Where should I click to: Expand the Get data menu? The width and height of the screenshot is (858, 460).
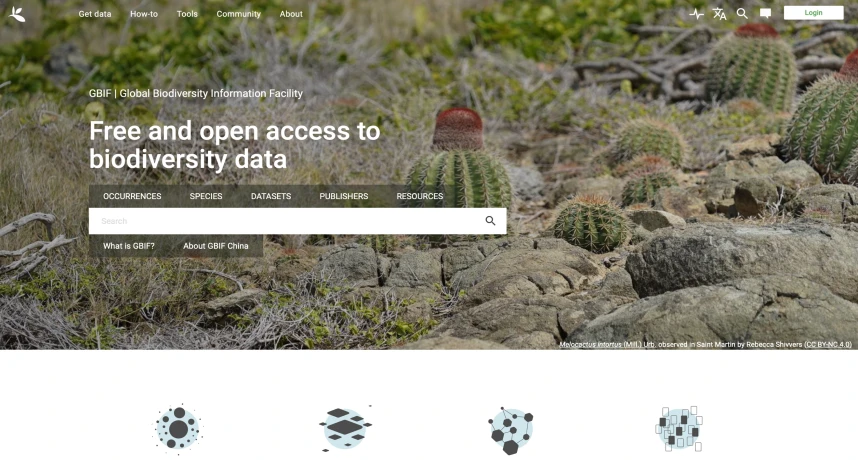point(95,14)
